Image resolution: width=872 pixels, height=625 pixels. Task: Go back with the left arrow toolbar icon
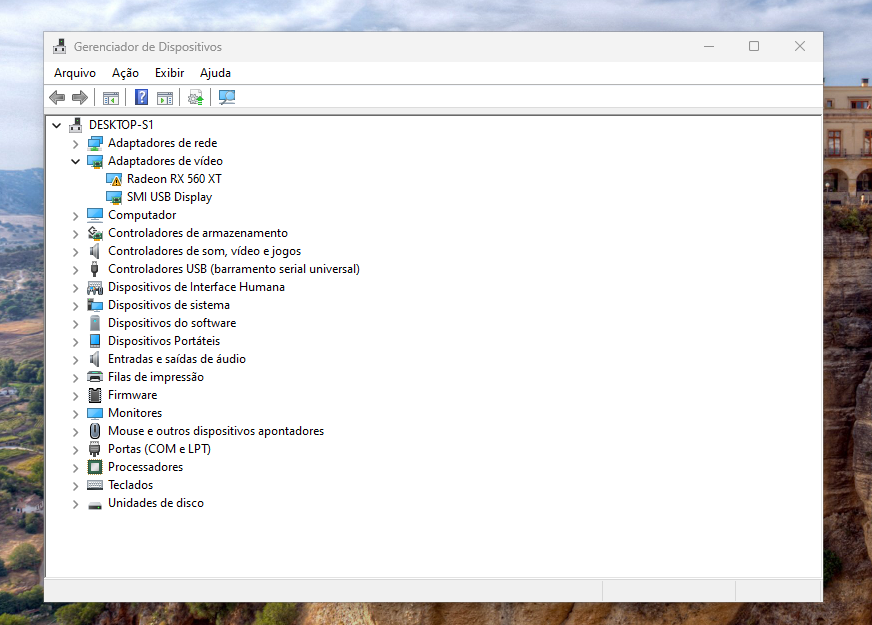point(57,98)
